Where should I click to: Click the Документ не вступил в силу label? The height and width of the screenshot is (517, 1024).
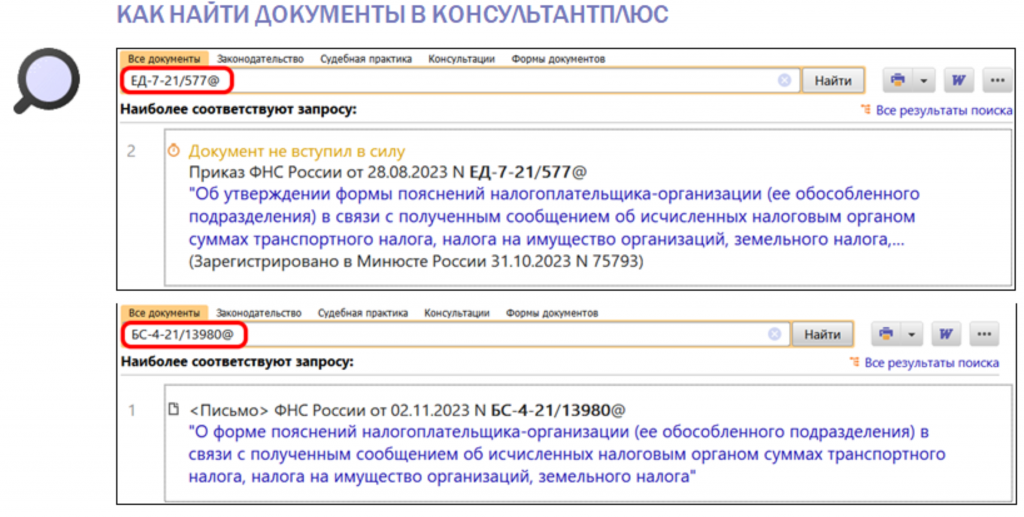coord(296,151)
